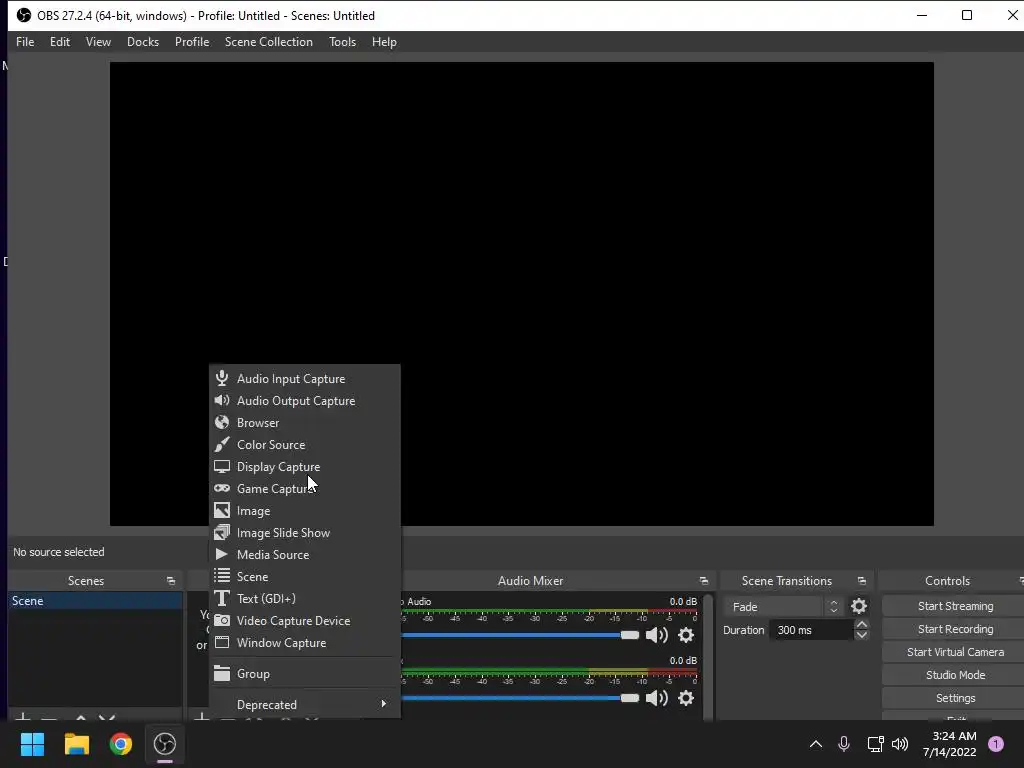This screenshot has width=1024, height=768.
Task: Open the notification badge in taskbar
Action: (x=996, y=744)
